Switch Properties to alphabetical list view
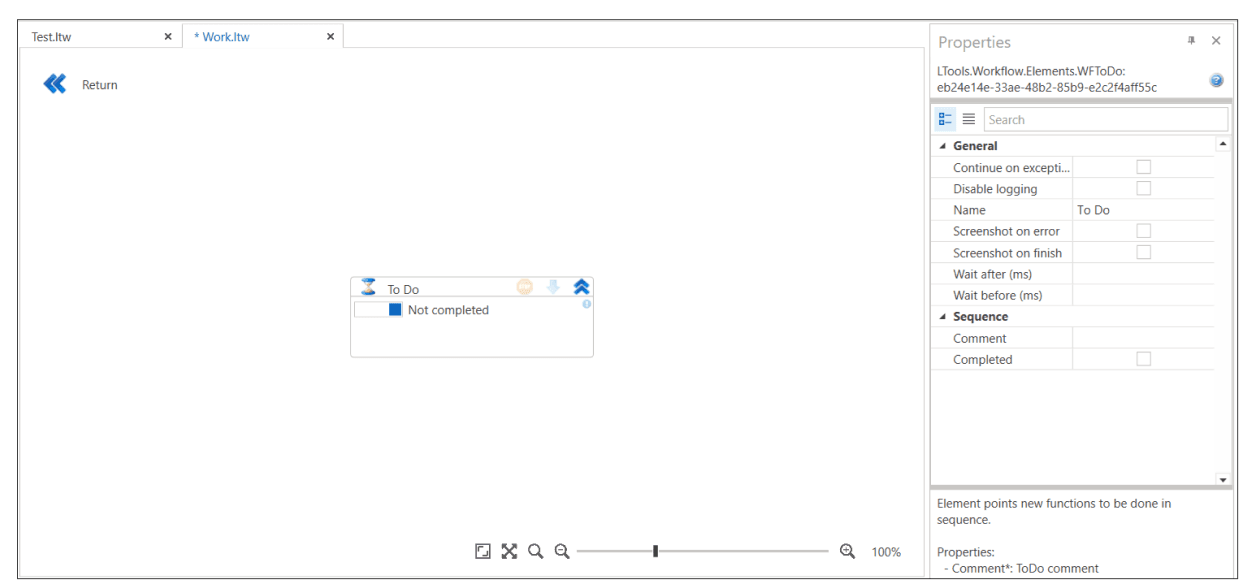 point(969,119)
